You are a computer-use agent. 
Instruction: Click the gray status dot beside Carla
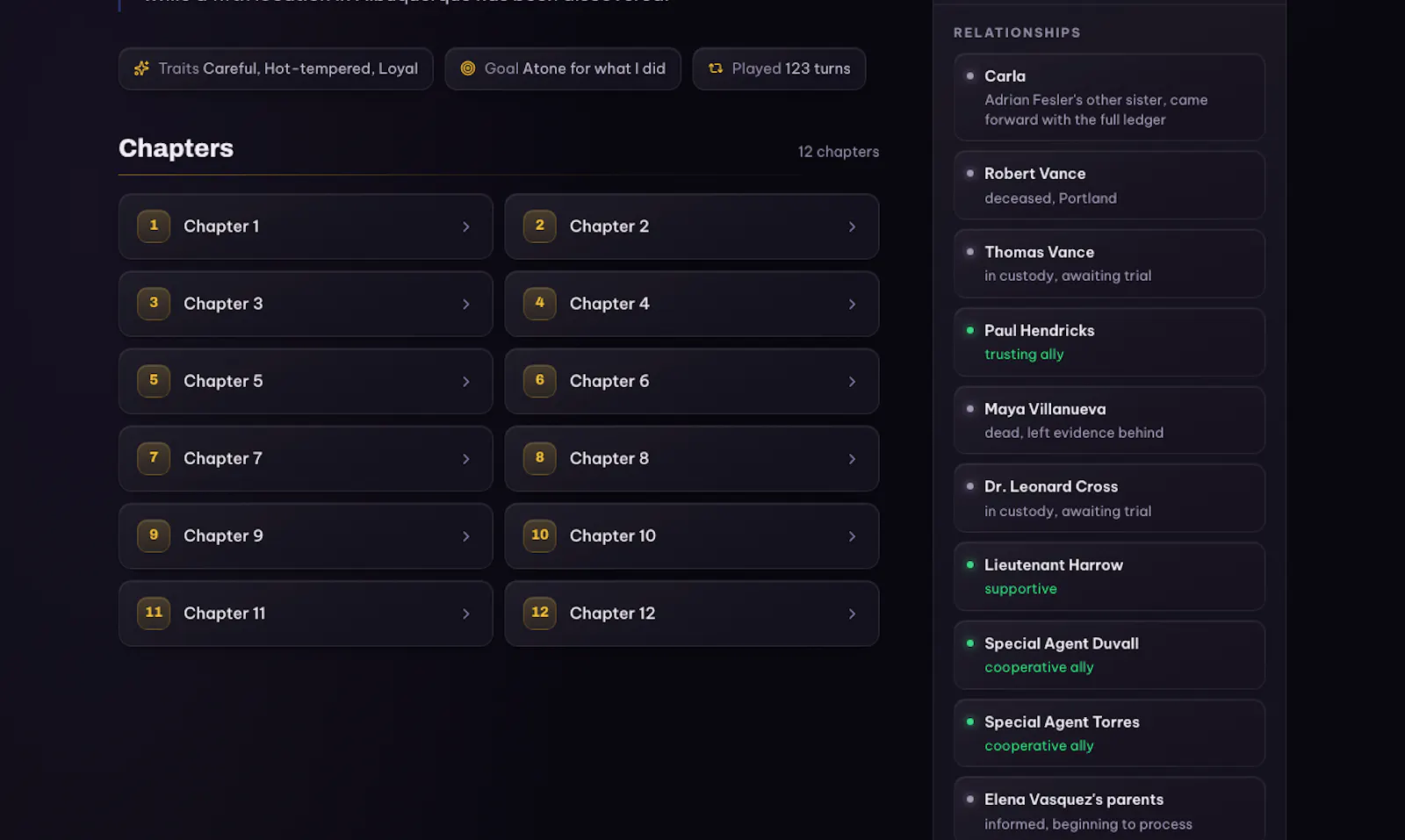point(970,75)
